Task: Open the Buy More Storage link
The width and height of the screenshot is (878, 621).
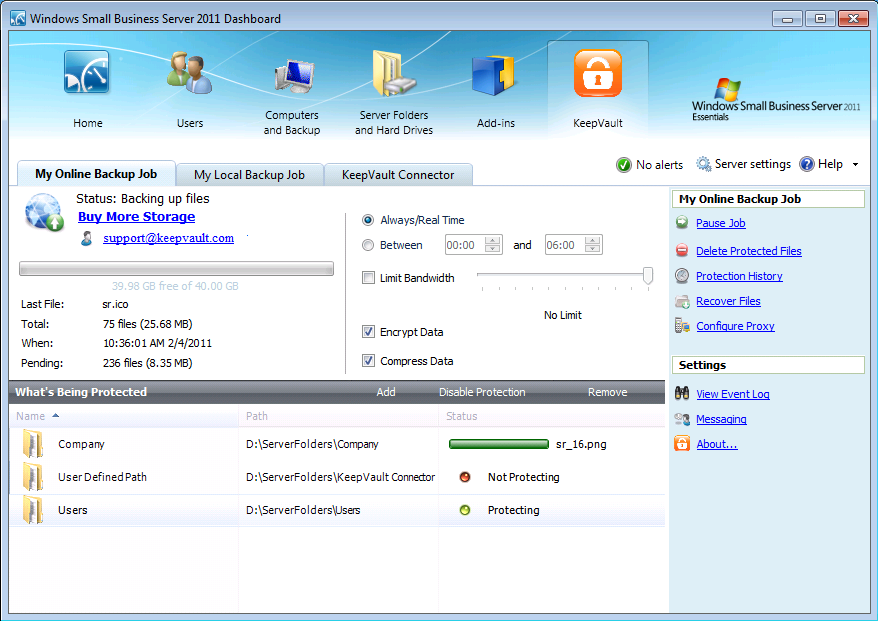Action: point(137,217)
